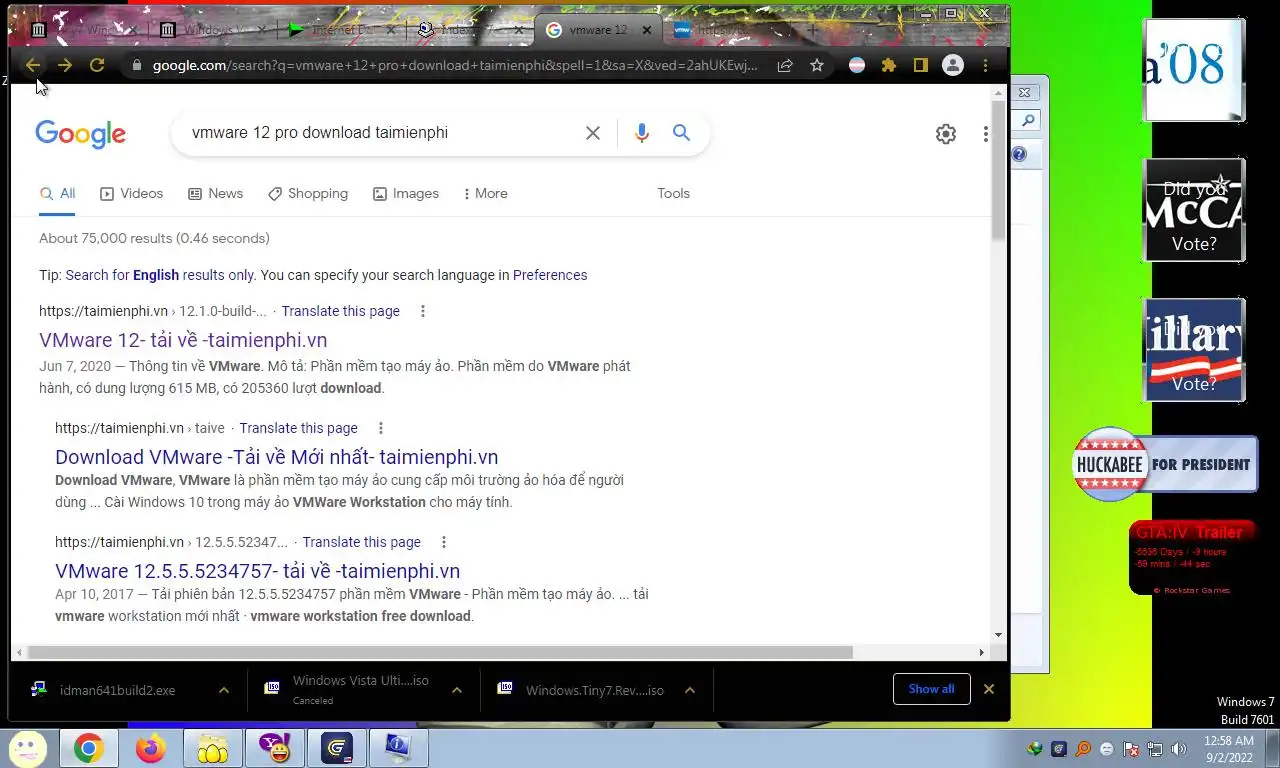Click the browser forward arrow
The image size is (1280, 768).
click(x=65, y=65)
